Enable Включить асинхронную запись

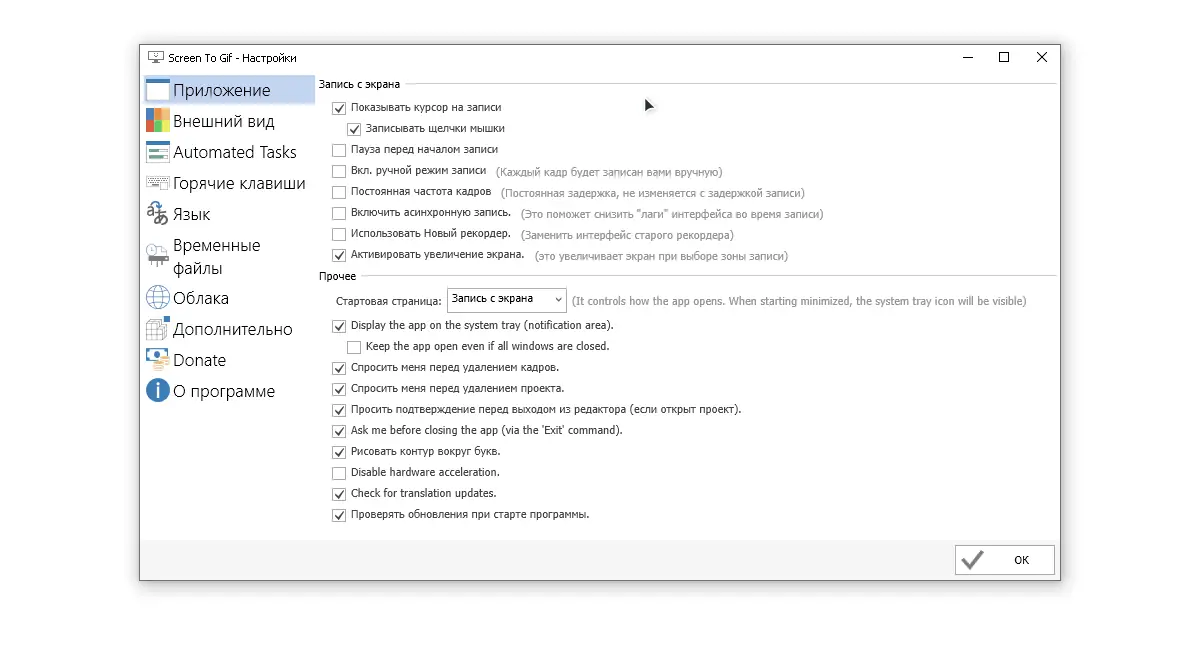339,214
